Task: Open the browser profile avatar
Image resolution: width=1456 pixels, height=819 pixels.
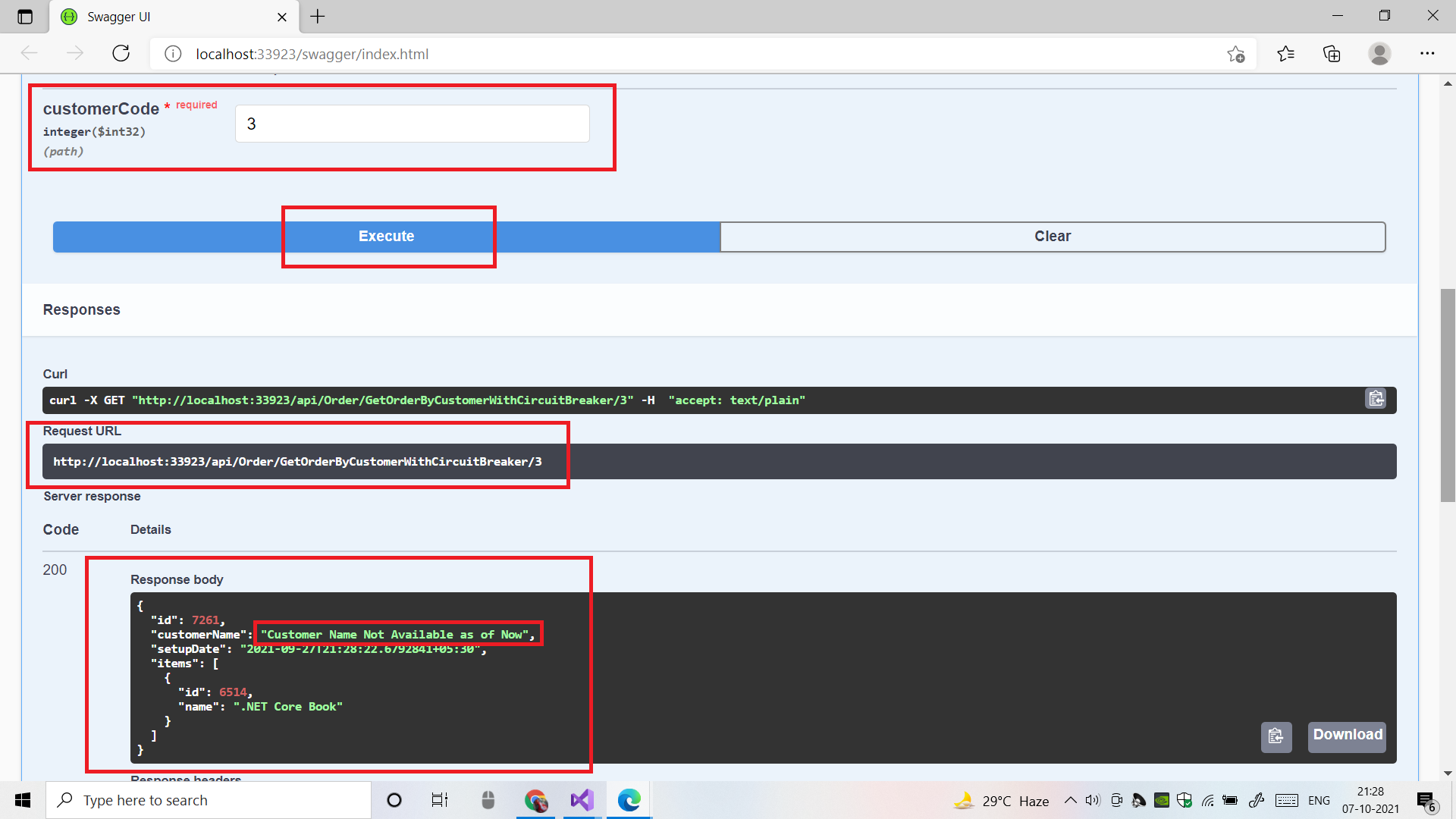Action: pos(1379,53)
